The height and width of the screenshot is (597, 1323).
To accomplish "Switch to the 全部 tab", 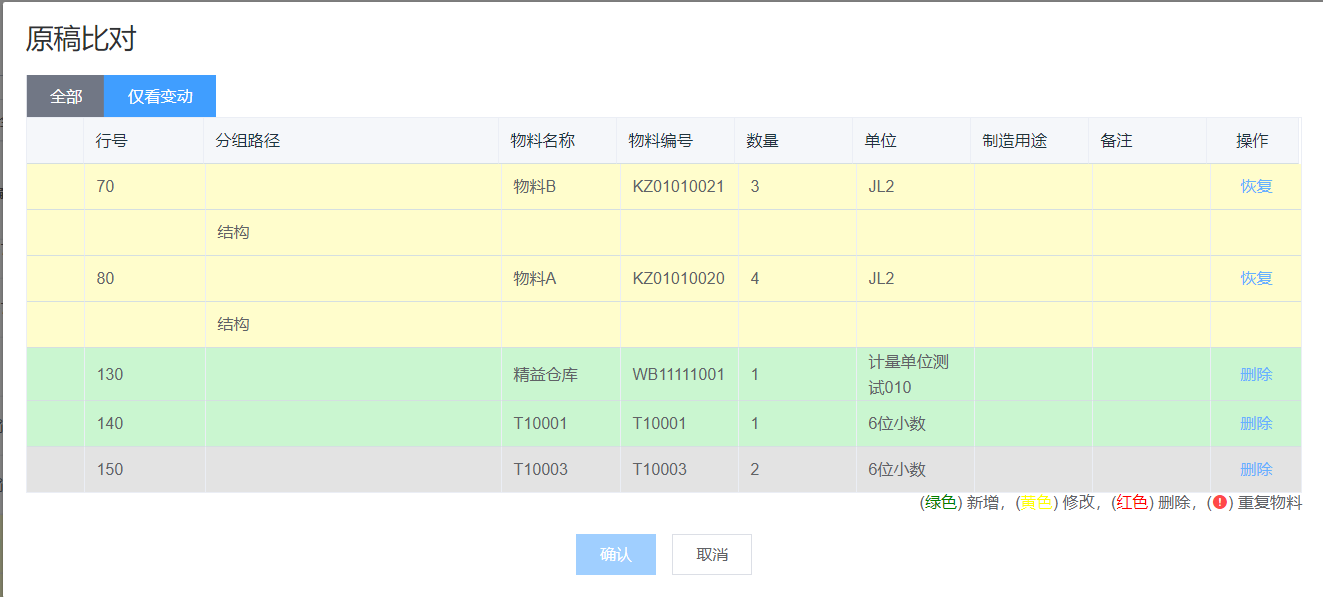I will [x=66, y=97].
